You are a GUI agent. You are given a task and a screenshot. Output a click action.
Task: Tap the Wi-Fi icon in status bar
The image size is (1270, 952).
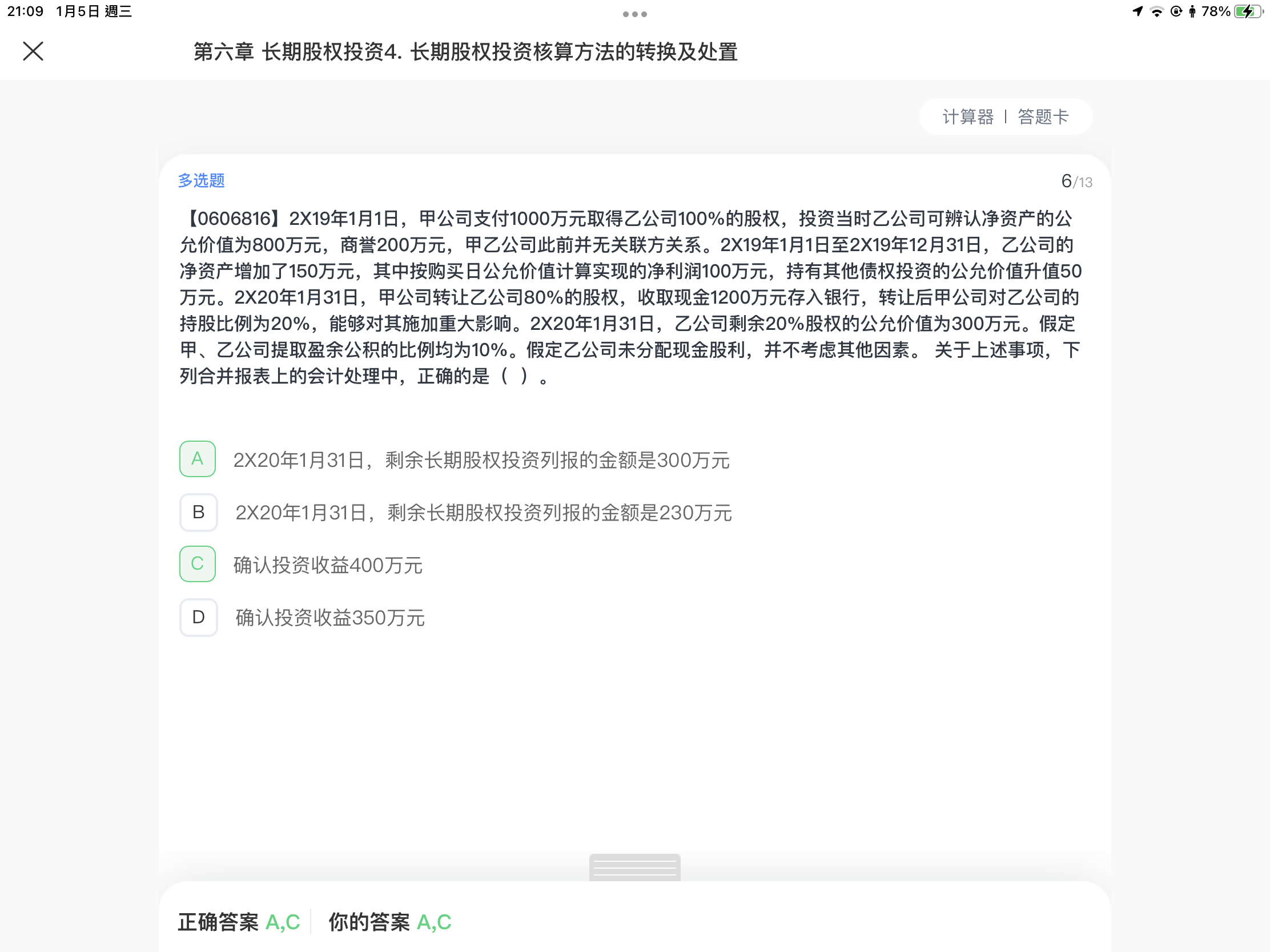[1157, 11]
